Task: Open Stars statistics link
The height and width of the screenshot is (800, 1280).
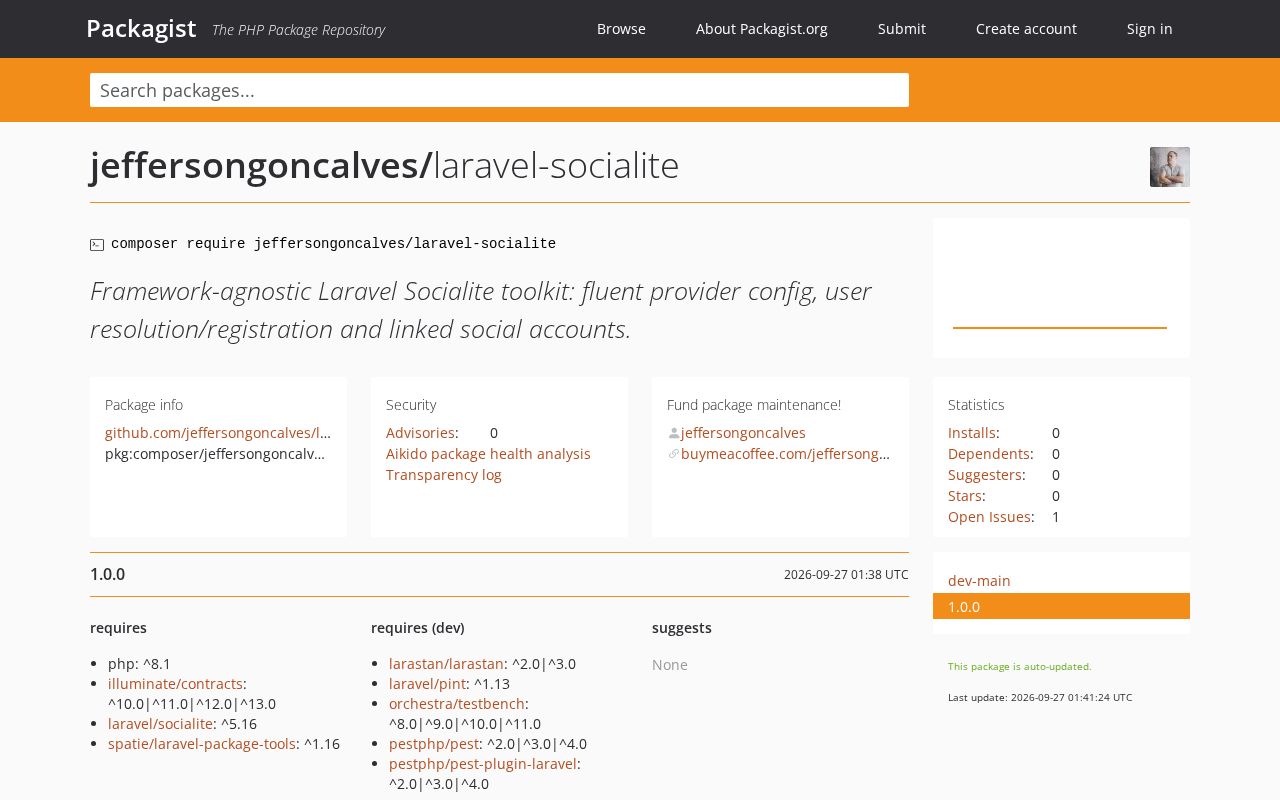Action: (x=965, y=496)
